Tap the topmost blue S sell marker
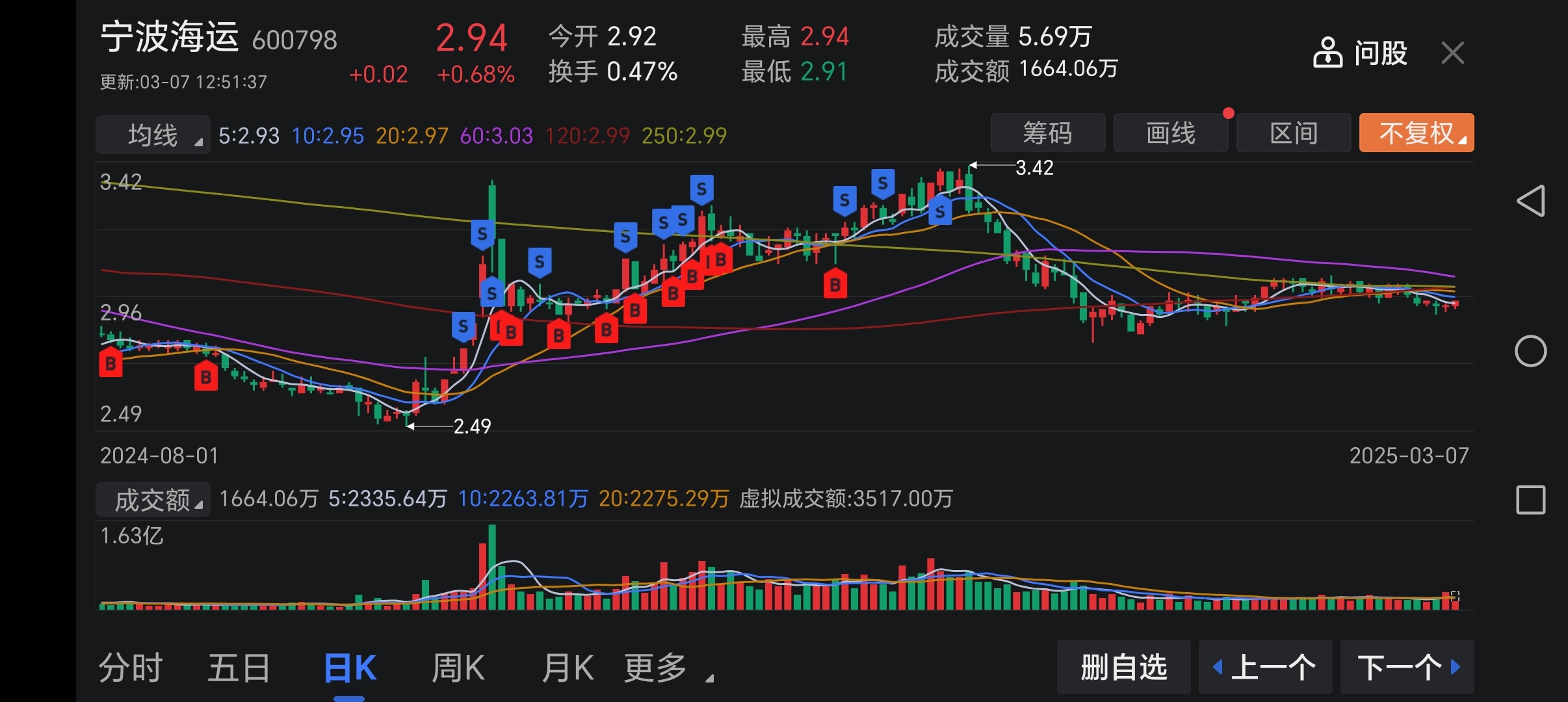The height and width of the screenshot is (702, 1568). tap(882, 183)
